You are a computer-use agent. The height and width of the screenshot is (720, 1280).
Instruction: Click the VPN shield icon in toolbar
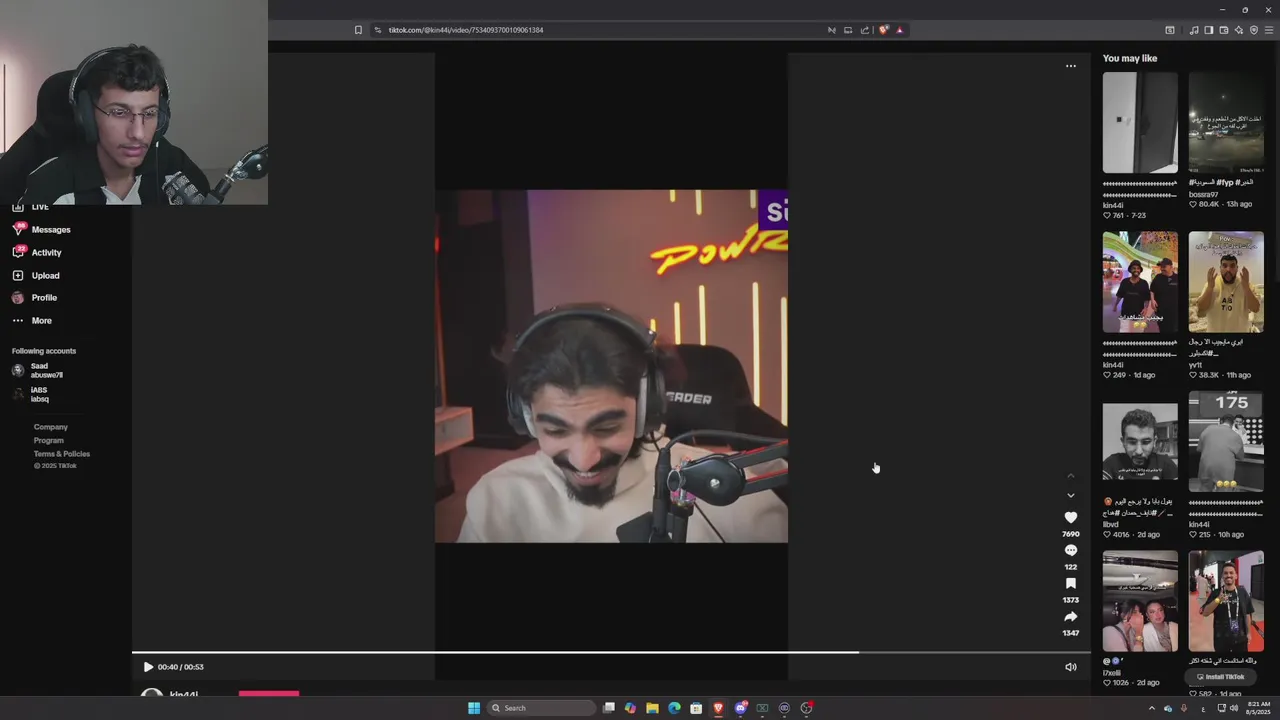(1254, 30)
